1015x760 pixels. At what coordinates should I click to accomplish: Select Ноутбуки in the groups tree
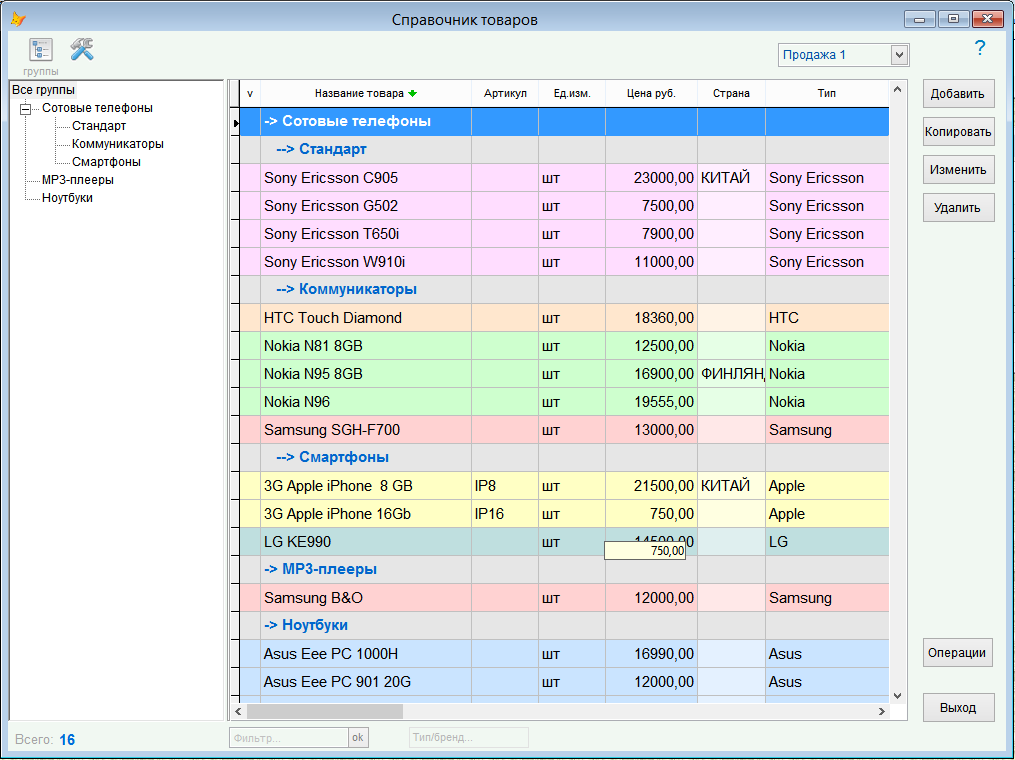tap(67, 198)
